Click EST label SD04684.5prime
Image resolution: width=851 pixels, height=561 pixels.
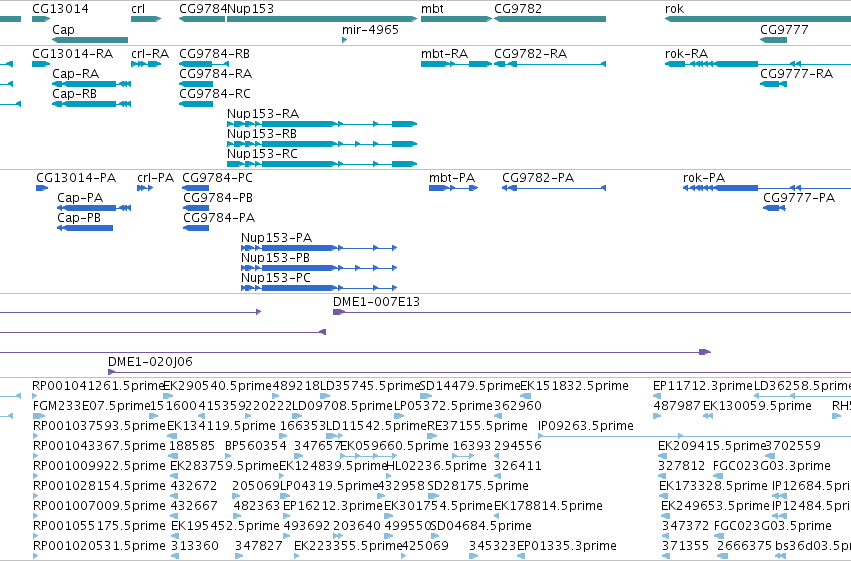click(481, 526)
